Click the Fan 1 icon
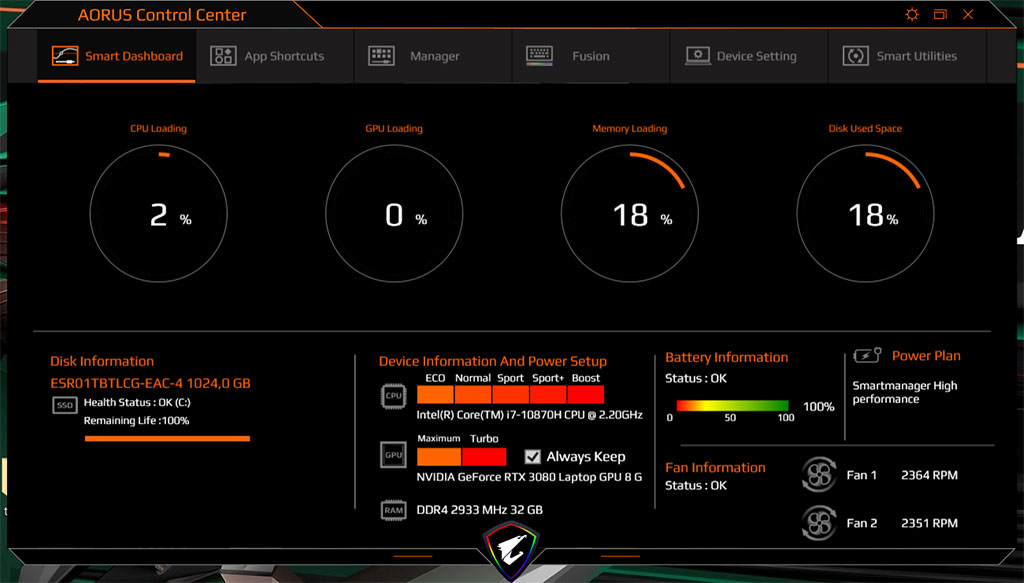The width and height of the screenshot is (1024, 583). click(819, 475)
